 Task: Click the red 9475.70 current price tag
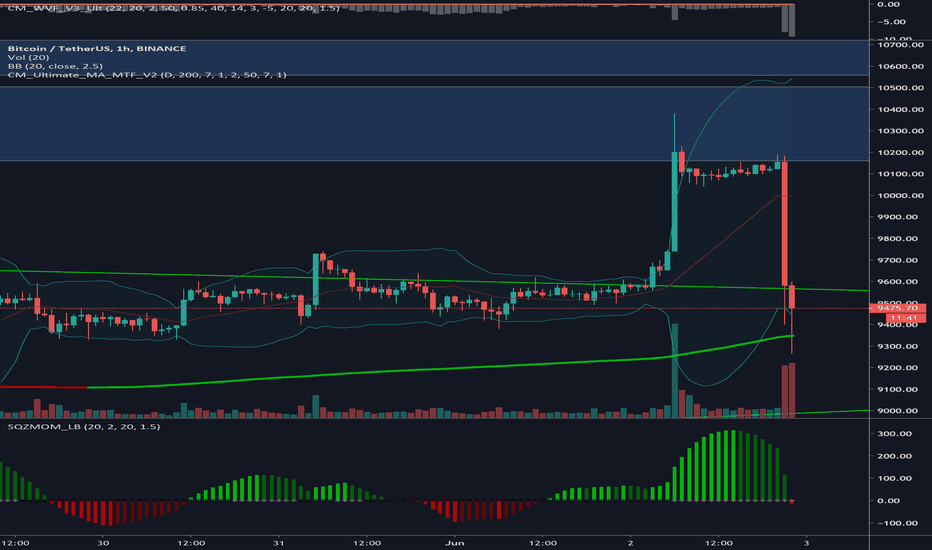(x=898, y=308)
